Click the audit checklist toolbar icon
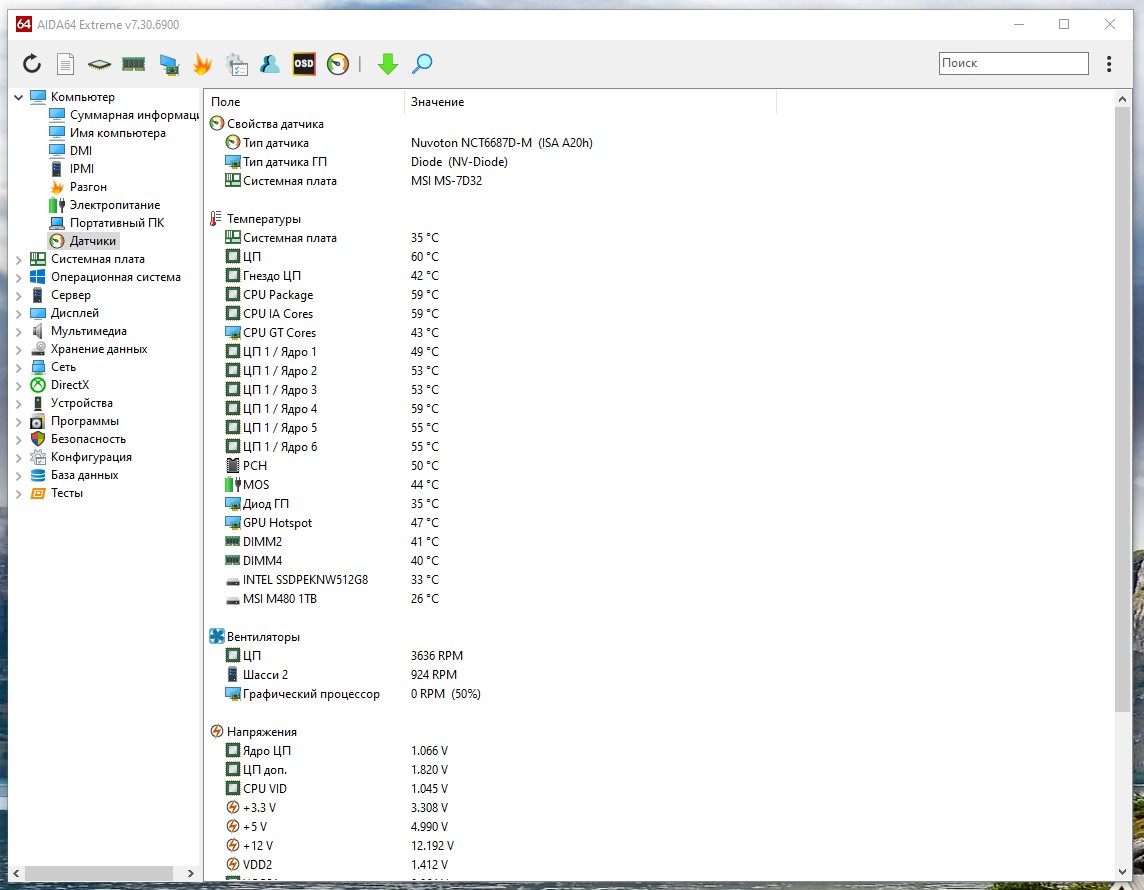1144x890 pixels. pyautogui.click(x=236, y=64)
